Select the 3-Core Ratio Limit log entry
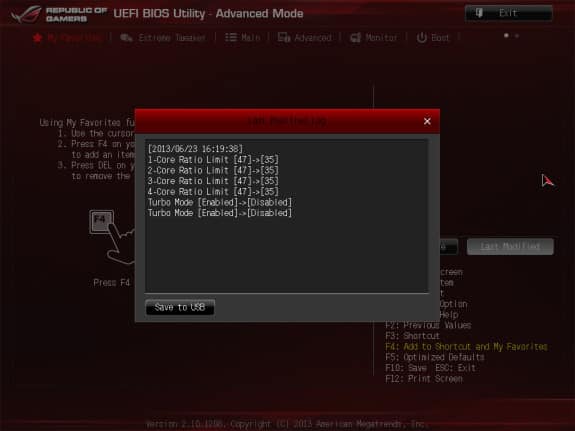 coord(213,181)
